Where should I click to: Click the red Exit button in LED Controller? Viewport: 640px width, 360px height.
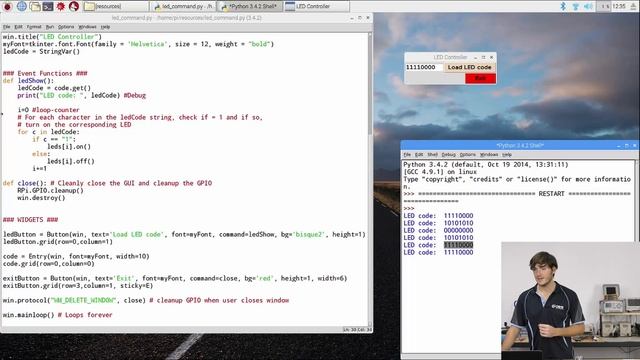(480, 78)
